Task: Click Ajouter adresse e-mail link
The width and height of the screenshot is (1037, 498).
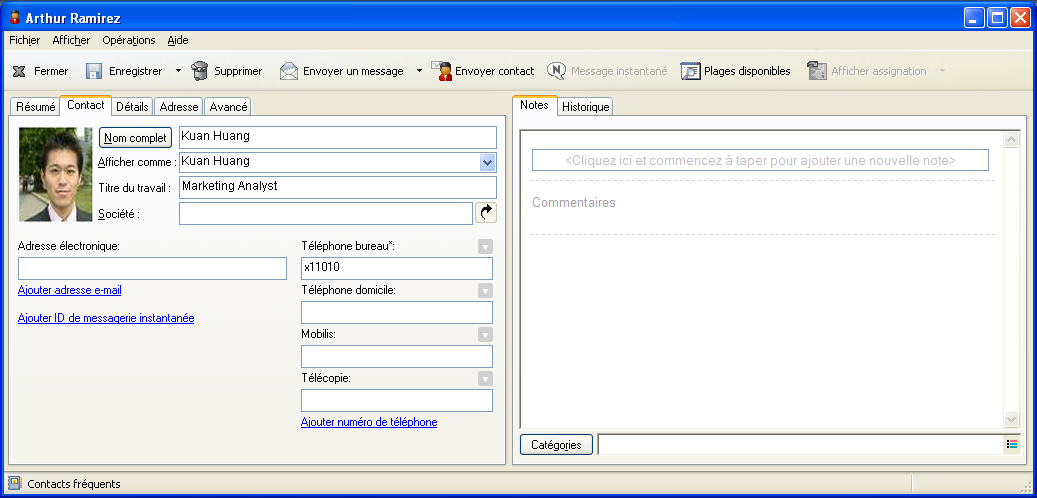Action: point(69,290)
